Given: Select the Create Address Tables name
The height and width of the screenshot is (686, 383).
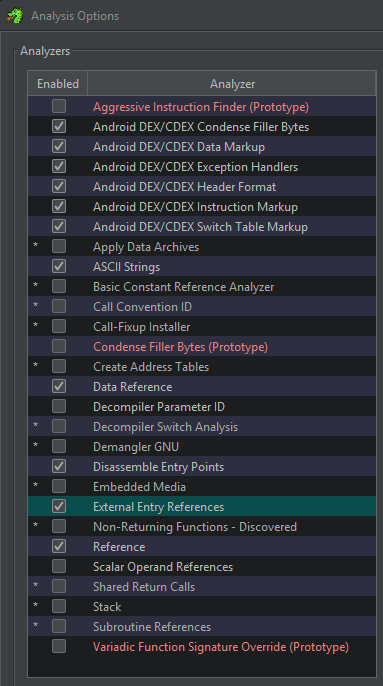Looking at the screenshot, I should click(151, 367).
